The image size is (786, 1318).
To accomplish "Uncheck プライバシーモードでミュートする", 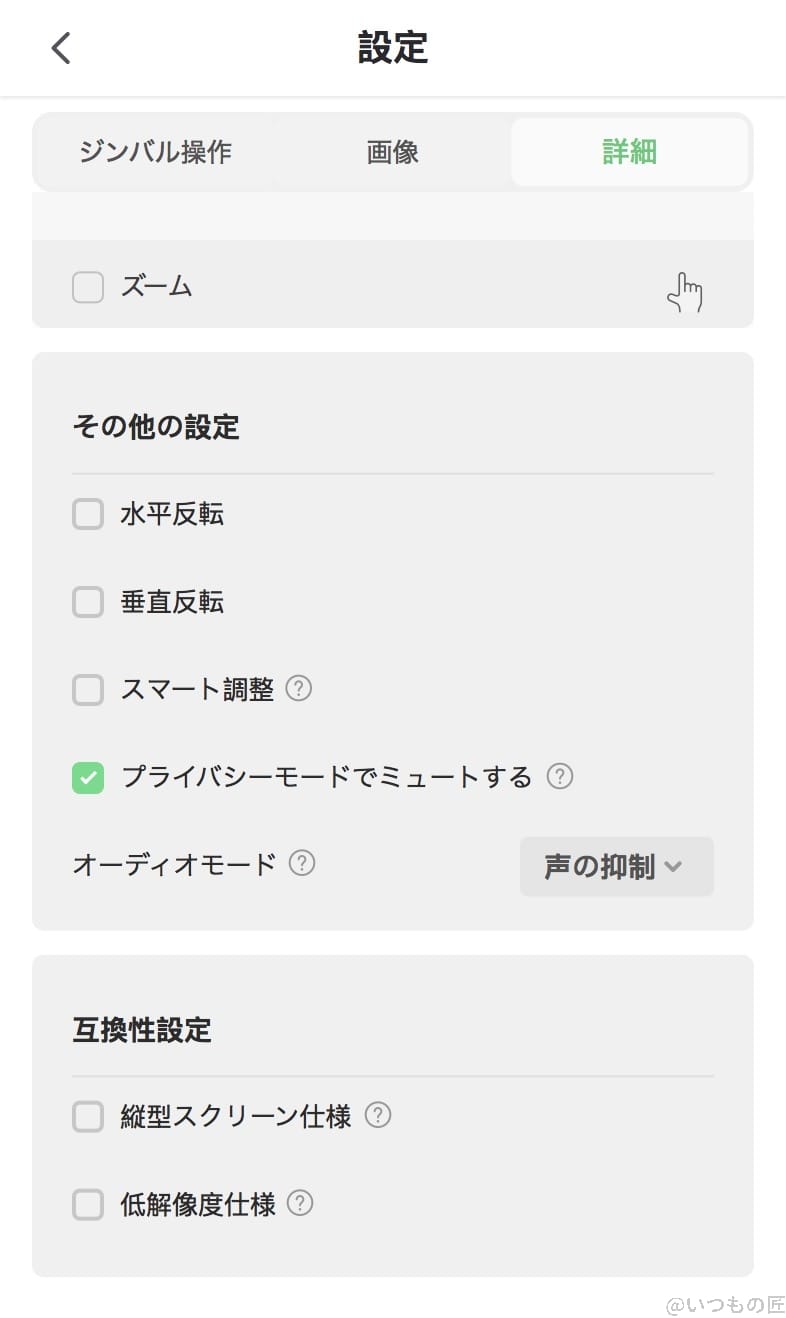I will coord(88,777).
